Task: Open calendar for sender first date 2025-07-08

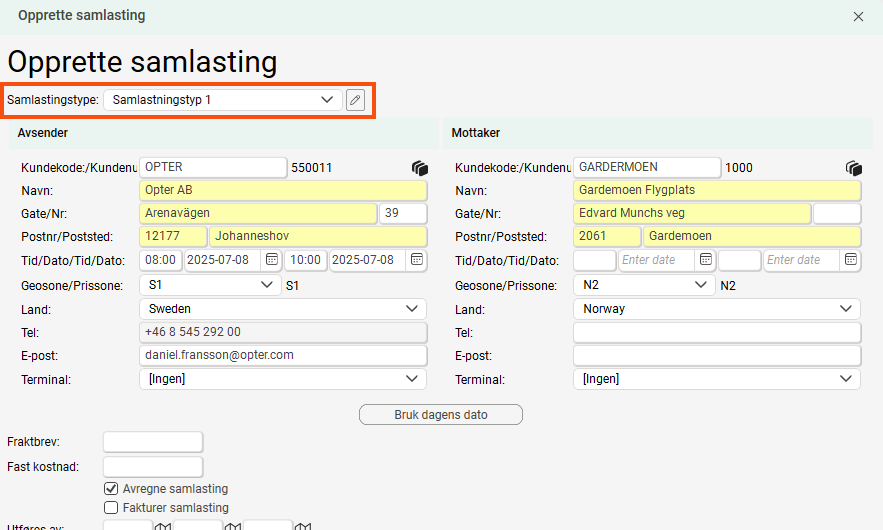Action: tap(271, 260)
